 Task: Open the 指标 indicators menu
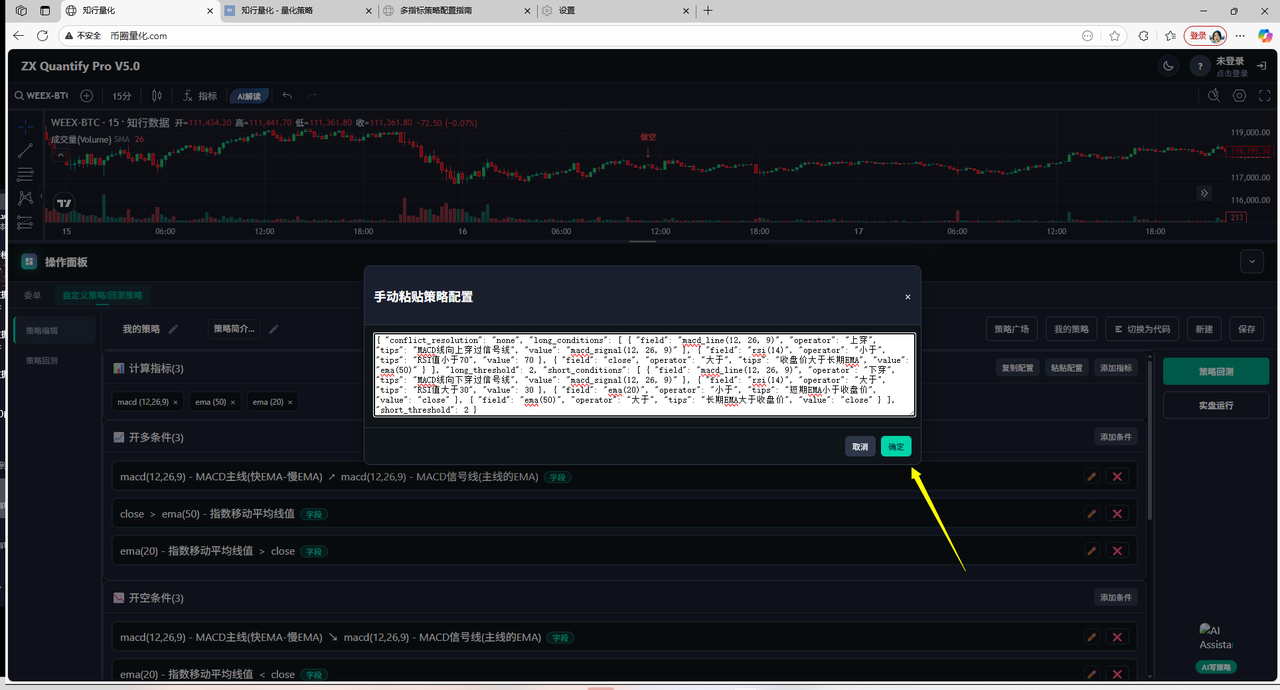(x=200, y=96)
